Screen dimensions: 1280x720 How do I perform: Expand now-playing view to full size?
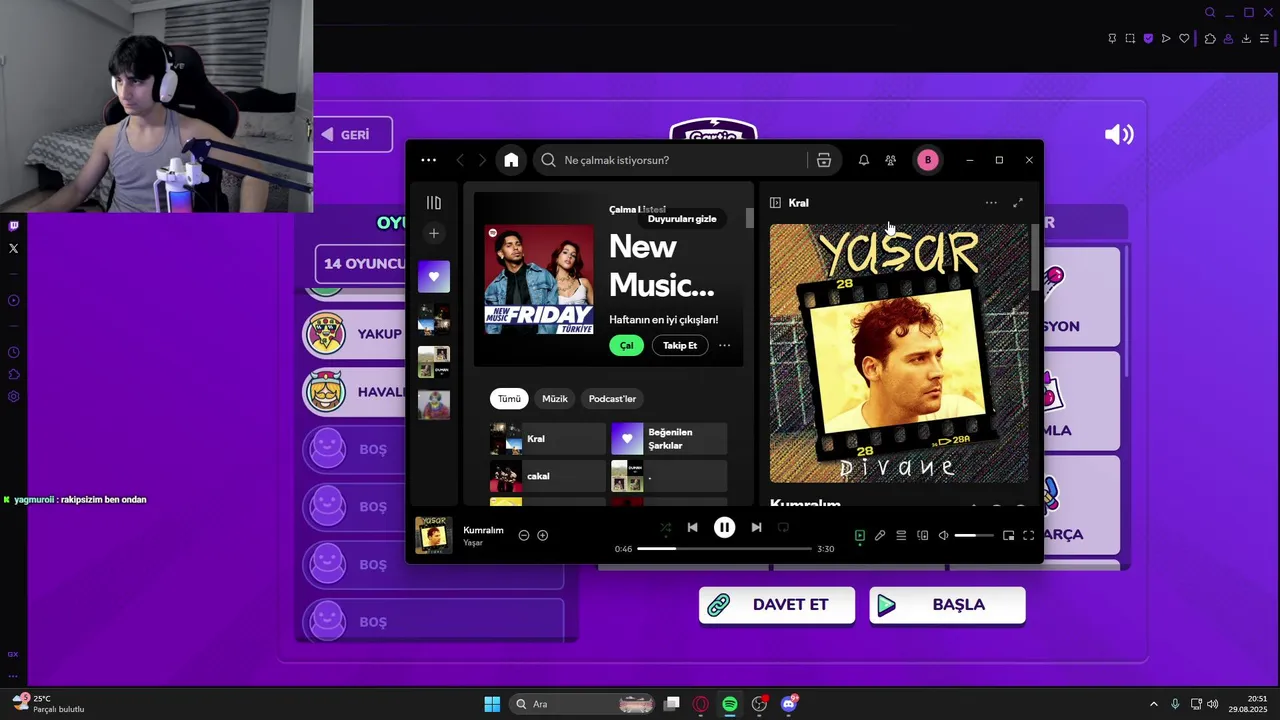(1018, 203)
